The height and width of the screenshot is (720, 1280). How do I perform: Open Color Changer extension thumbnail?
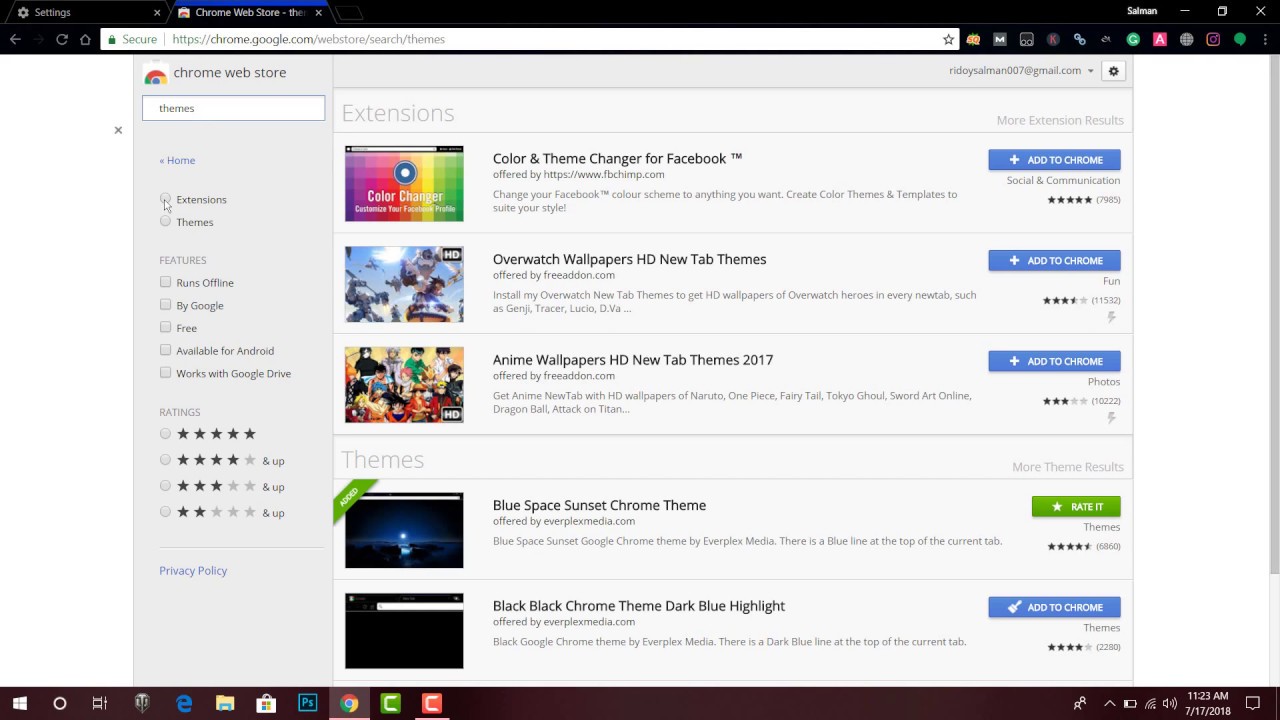[x=404, y=184]
